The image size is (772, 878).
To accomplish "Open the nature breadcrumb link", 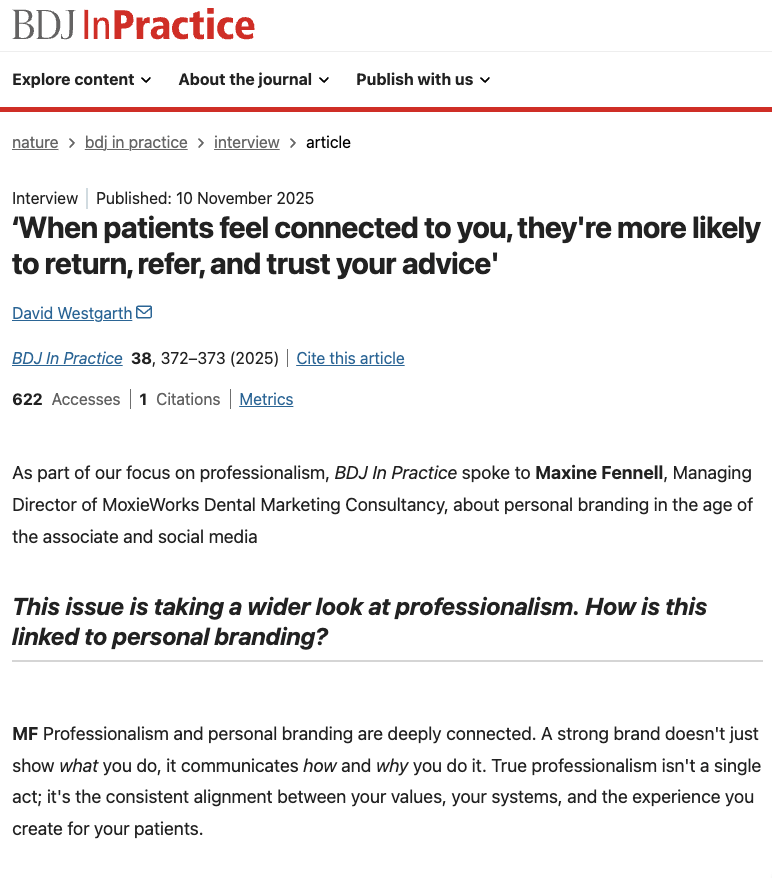I will tap(35, 142).
